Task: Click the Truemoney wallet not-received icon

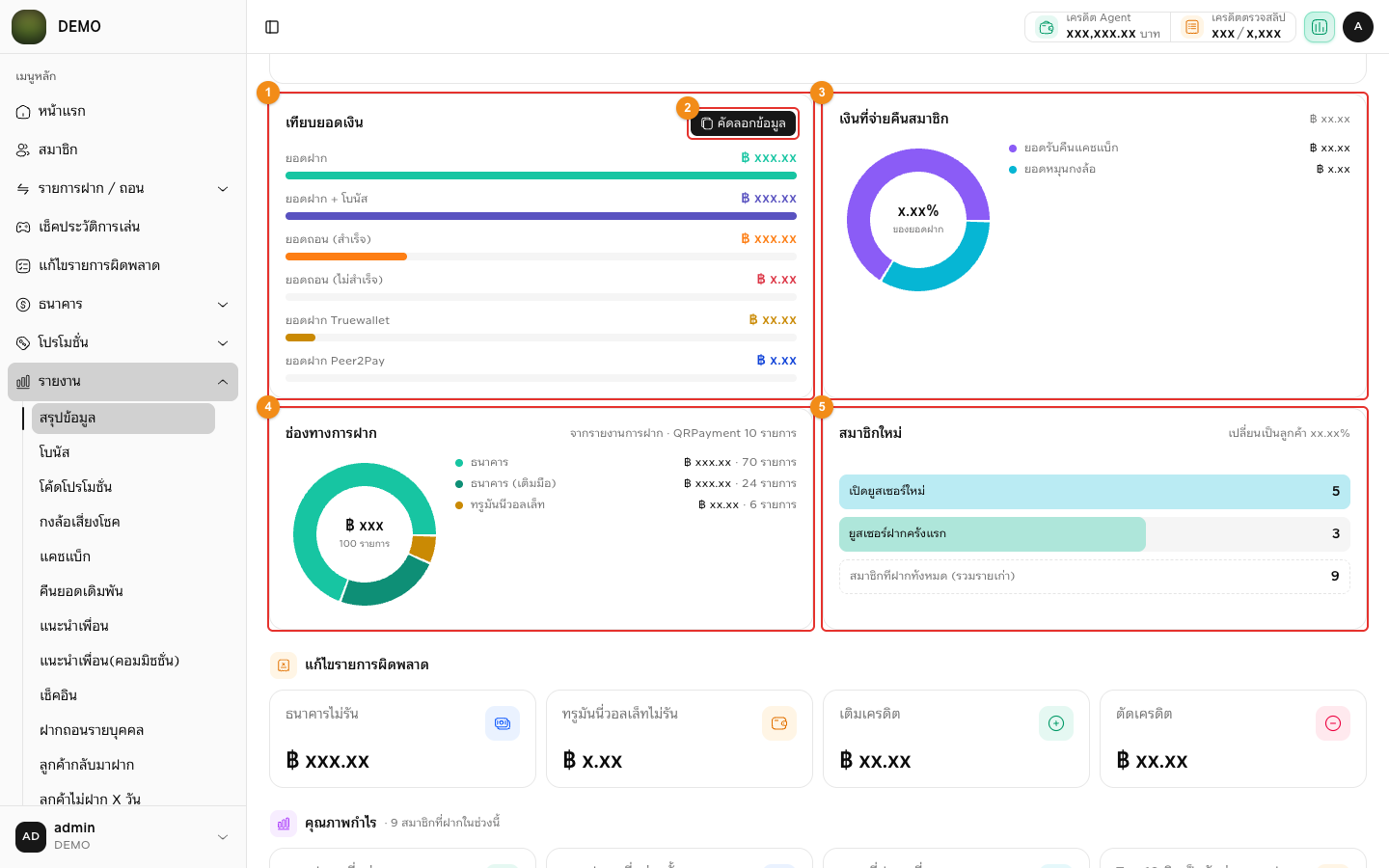Action: click(x=779, y=723)
